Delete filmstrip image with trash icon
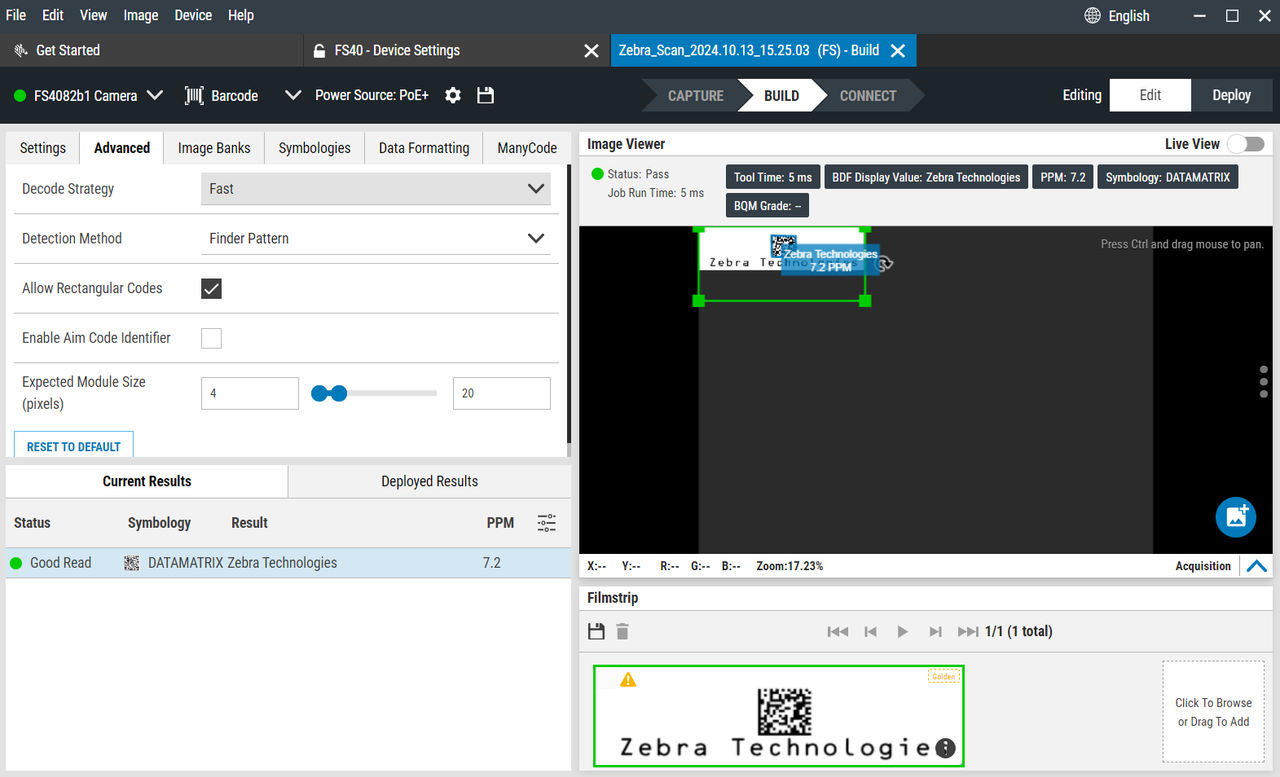The height and width of the screenshot is (777, 1280). tap(622, 631)
